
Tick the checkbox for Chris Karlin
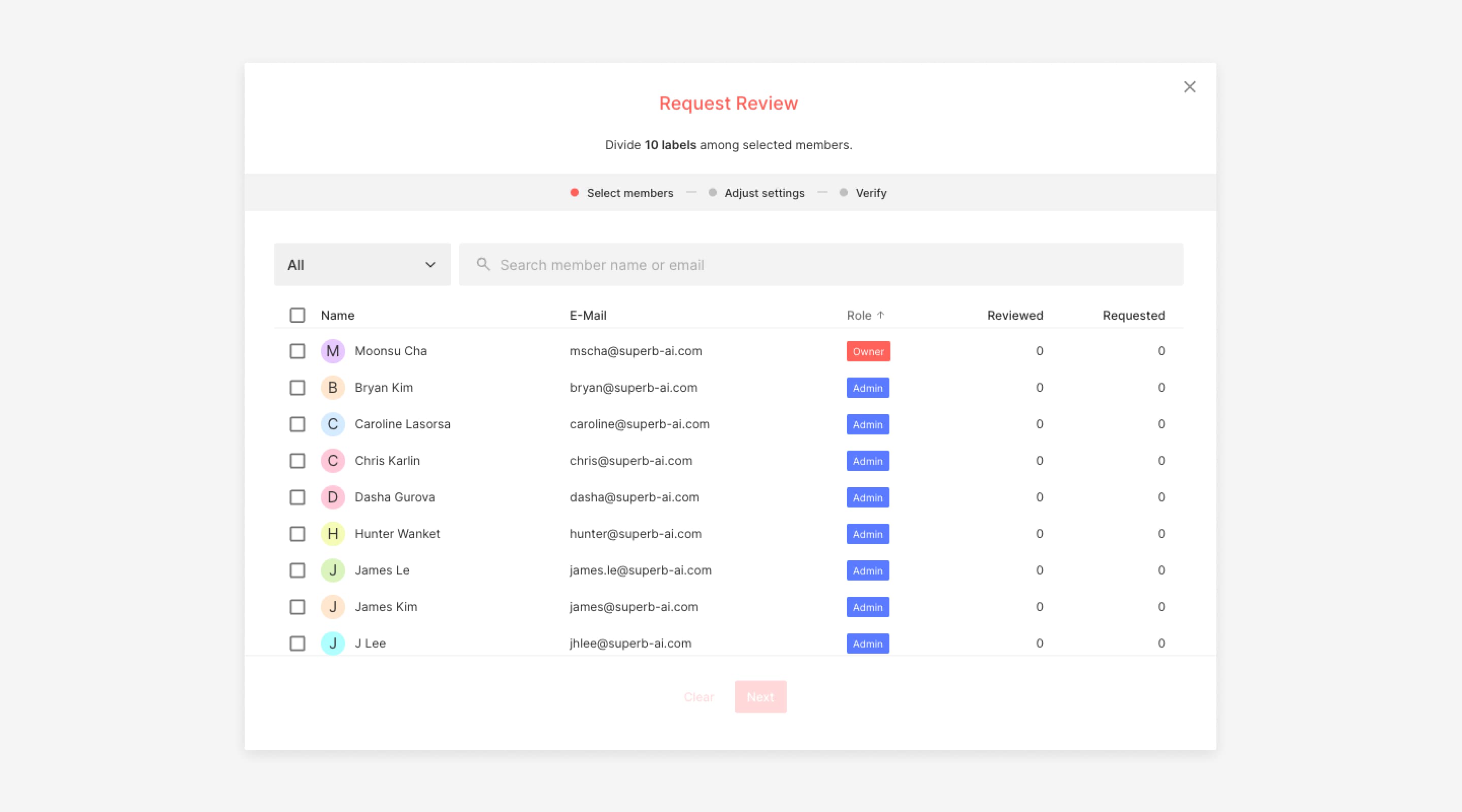(x=297, y=461)
